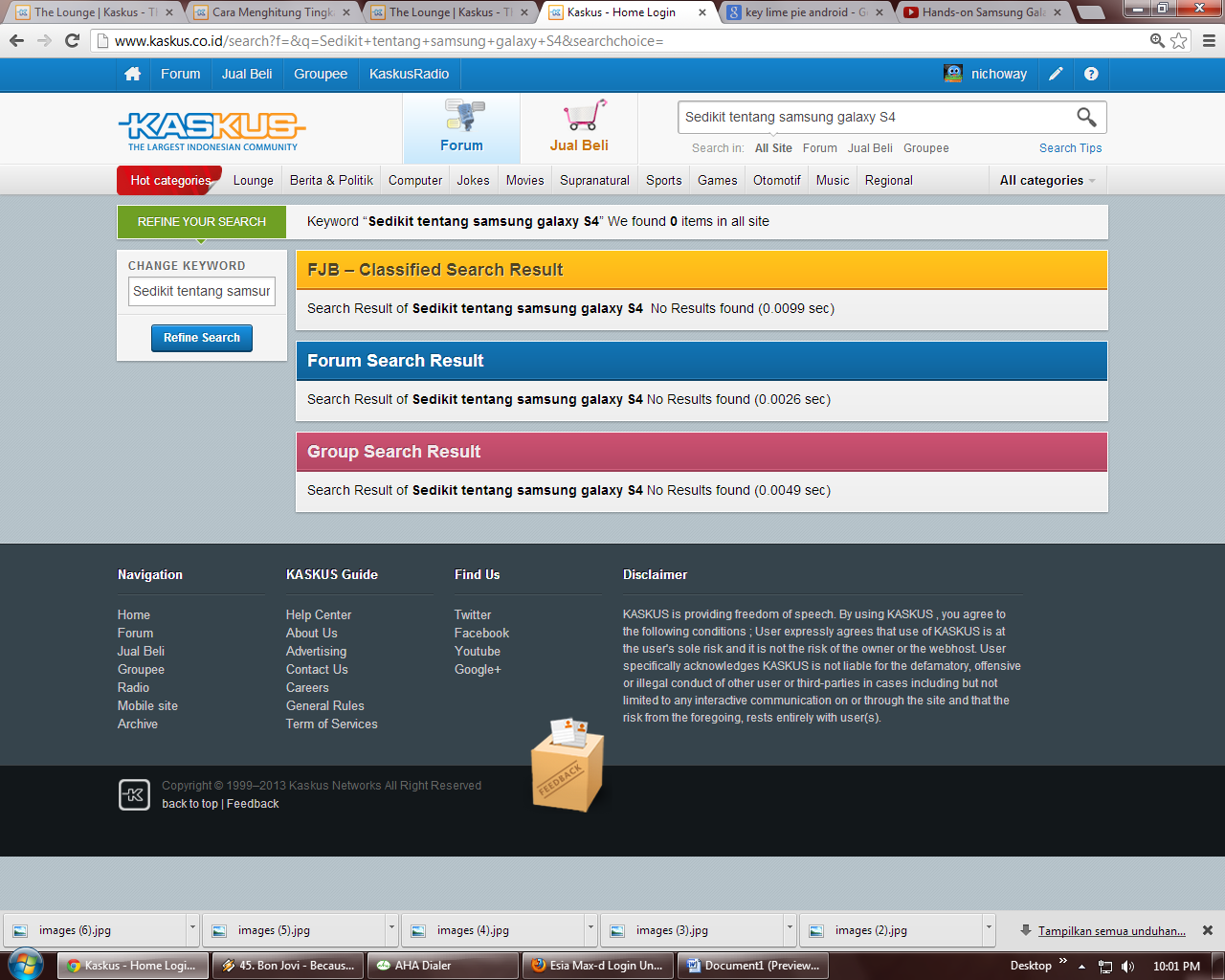Open Google+ link under Find Us
This screenshot has width=1225, height=980.
478,669
